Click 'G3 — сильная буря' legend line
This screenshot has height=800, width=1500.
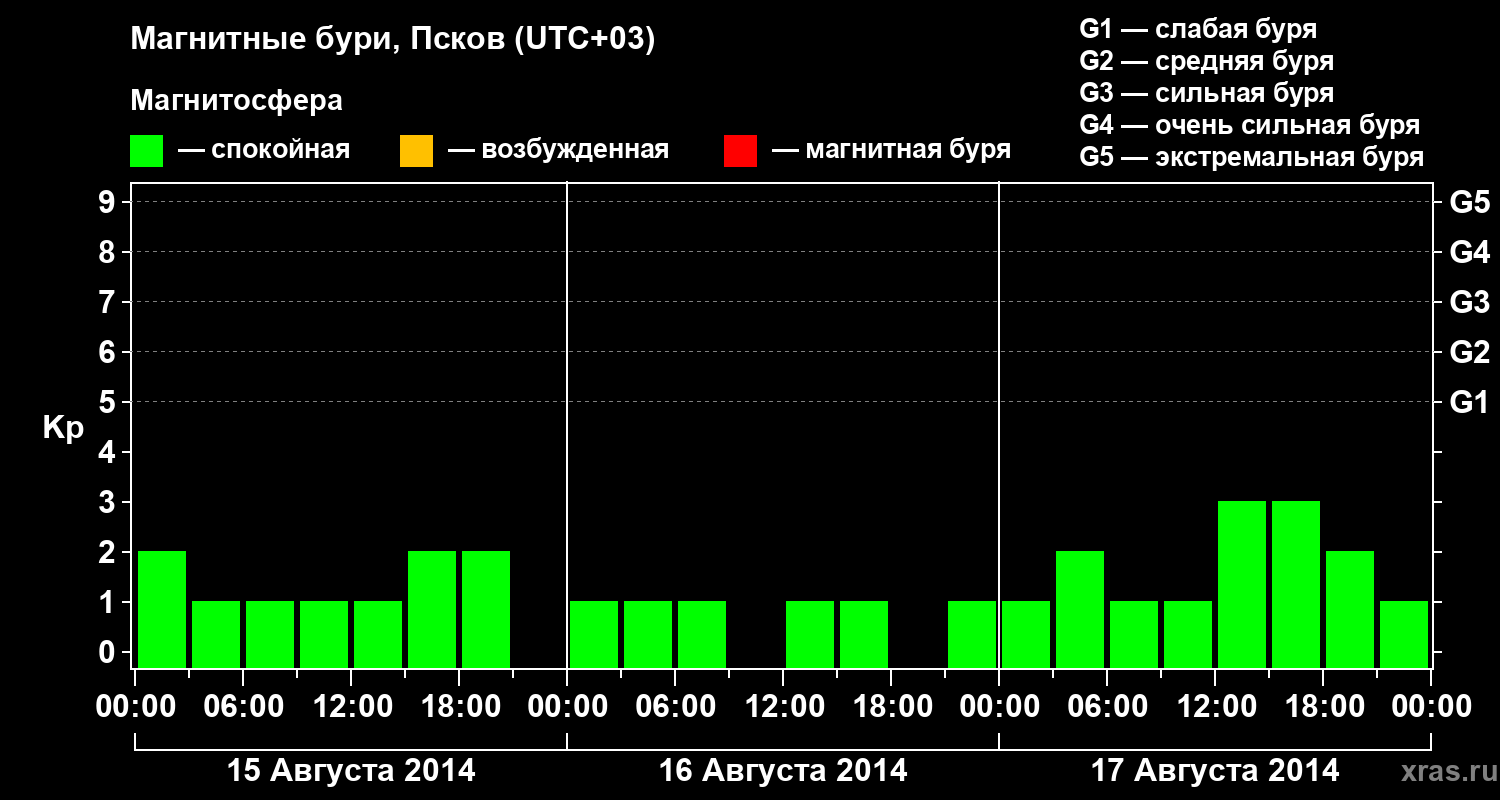(x=1207, y=93)
